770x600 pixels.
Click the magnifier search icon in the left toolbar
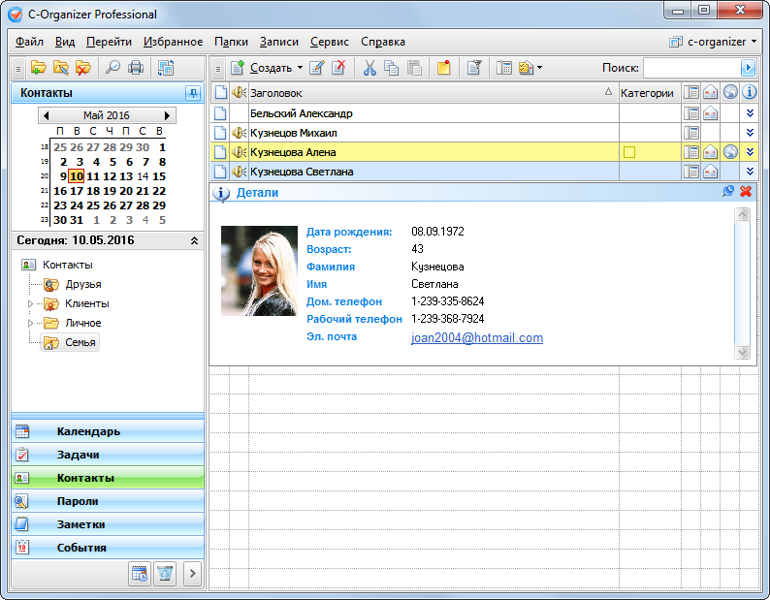(113, 68)
